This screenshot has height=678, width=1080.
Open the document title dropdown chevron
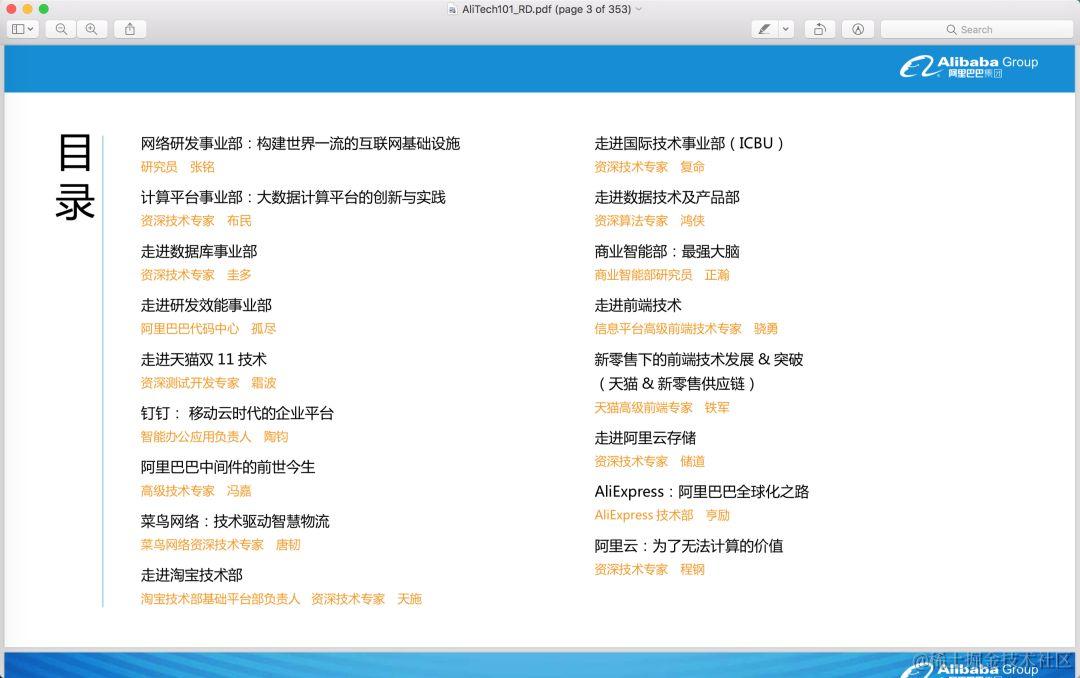638,9
